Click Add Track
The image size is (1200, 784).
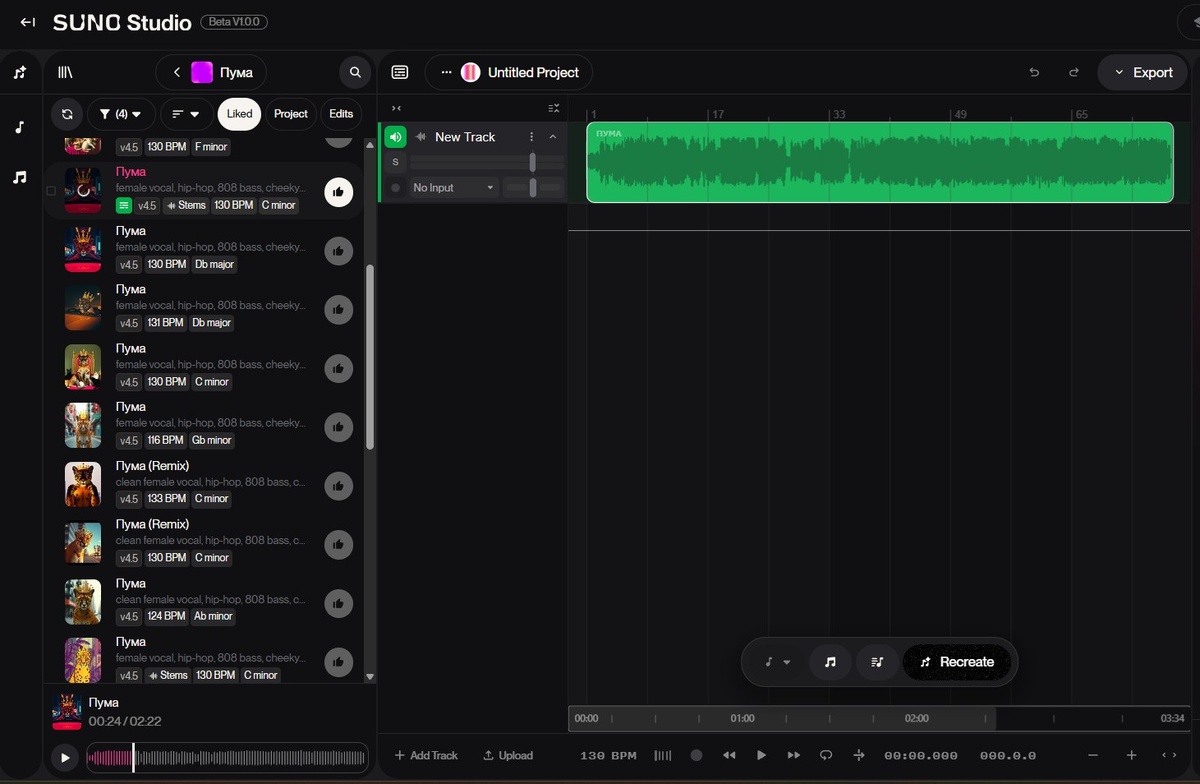pos(426,756)
